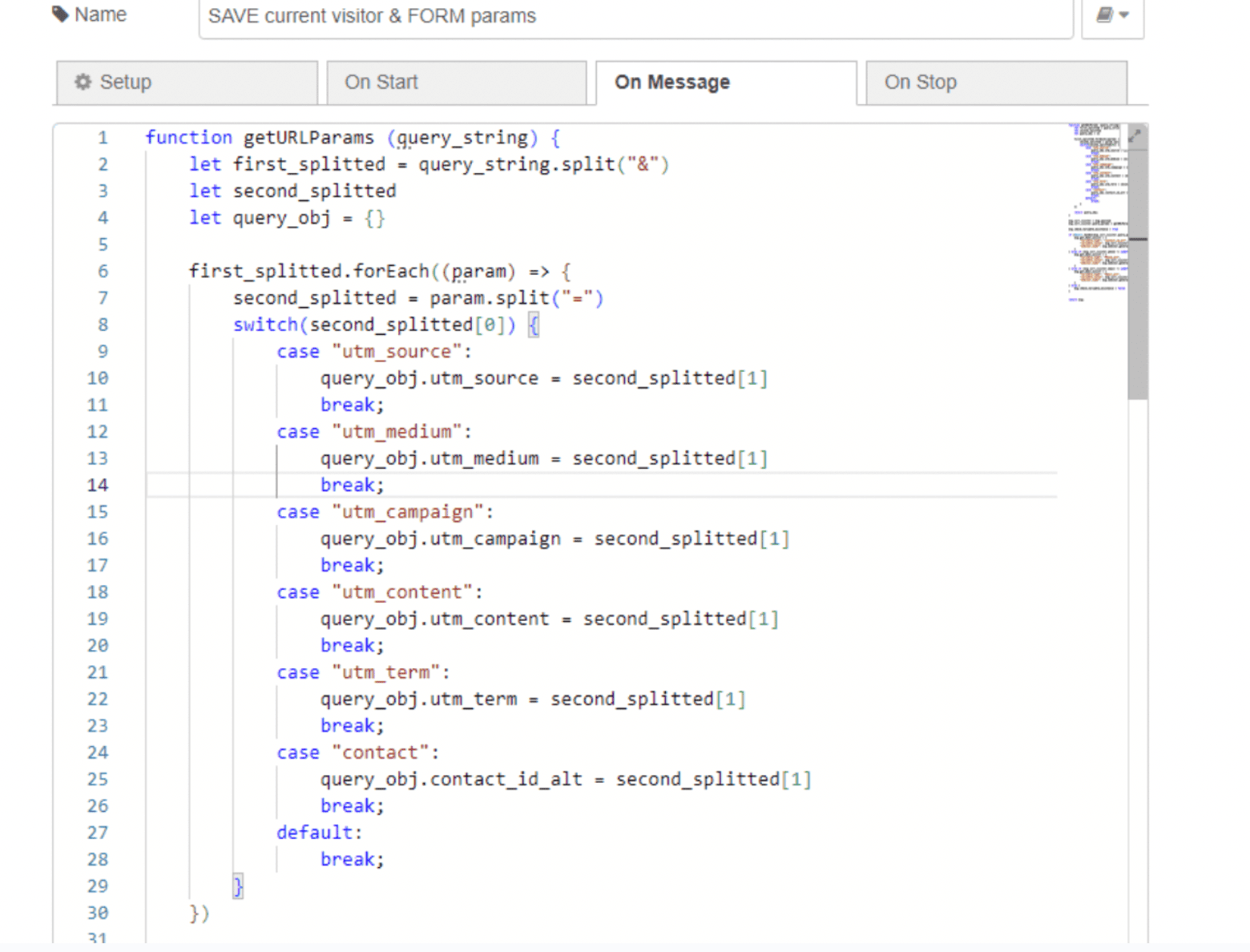Place cursor on getURLParams function name
The image size is (1250, 952).
(308, 138)
